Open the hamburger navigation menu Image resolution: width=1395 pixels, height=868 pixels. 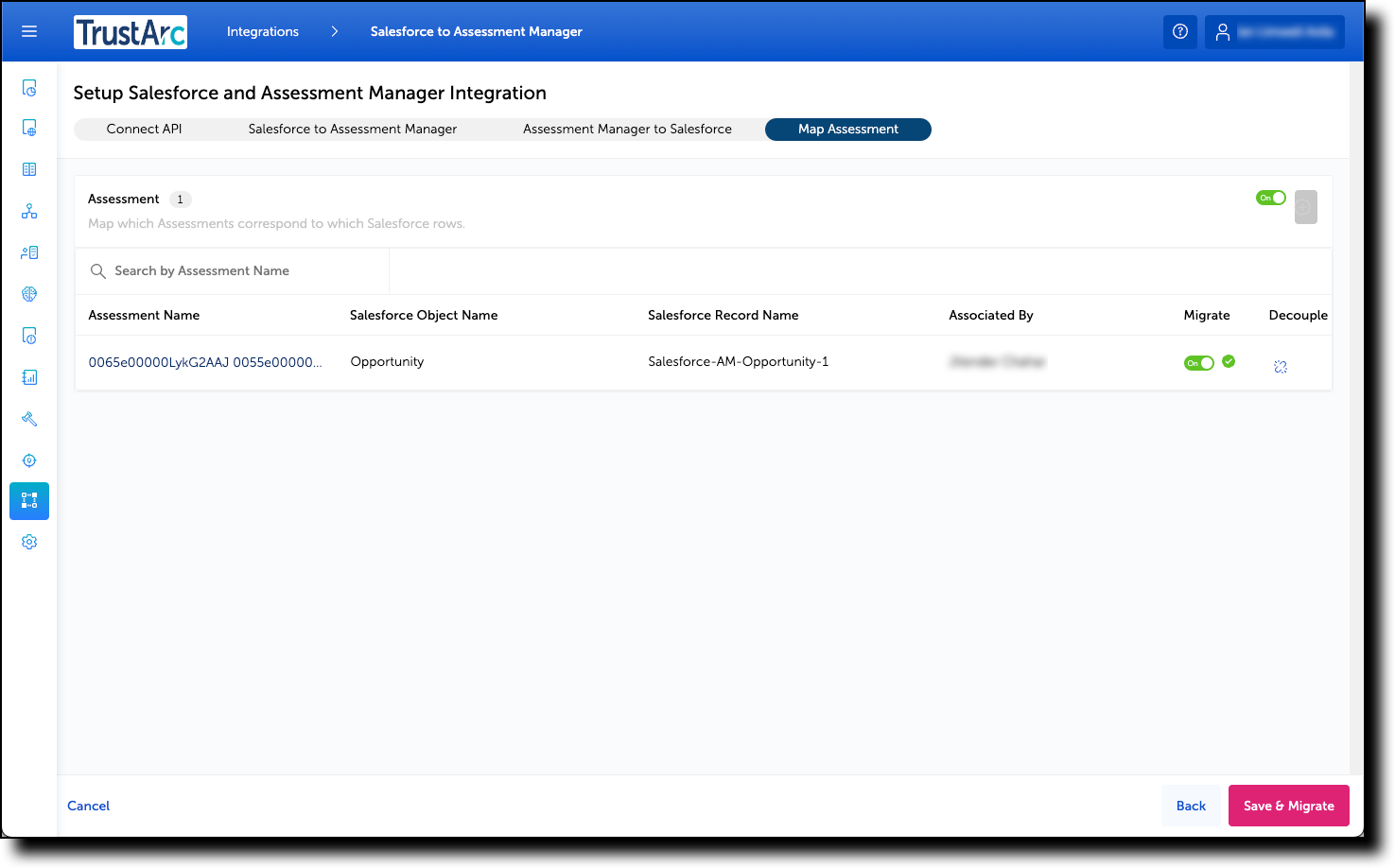click(28, 30)
